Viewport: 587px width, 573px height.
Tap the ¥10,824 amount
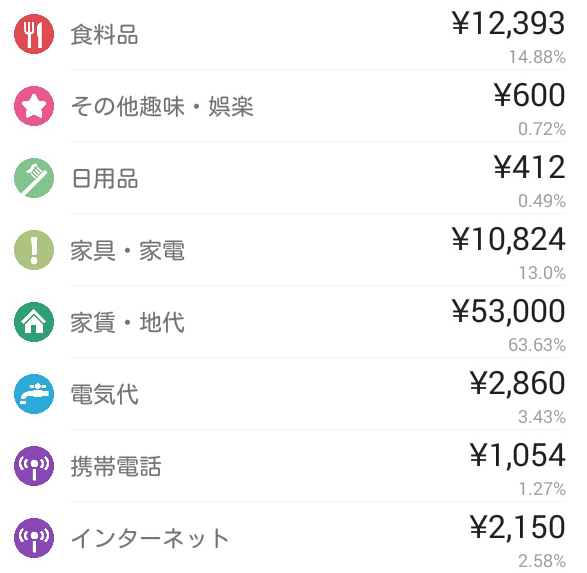(508, 240)
